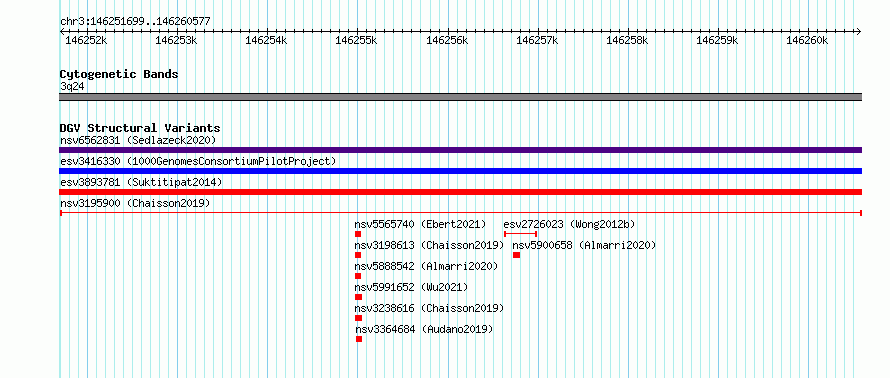The image size is (890, 378).
Task: Click red marker under nsv3364684
Action: click(359, 339)
